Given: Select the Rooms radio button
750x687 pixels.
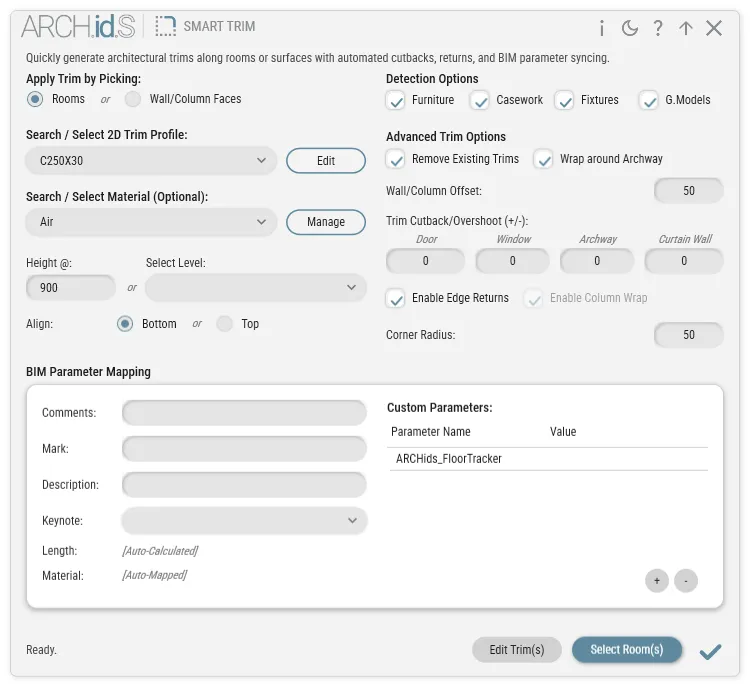Looking at the screenshot, I should click(x=35, y=99).
